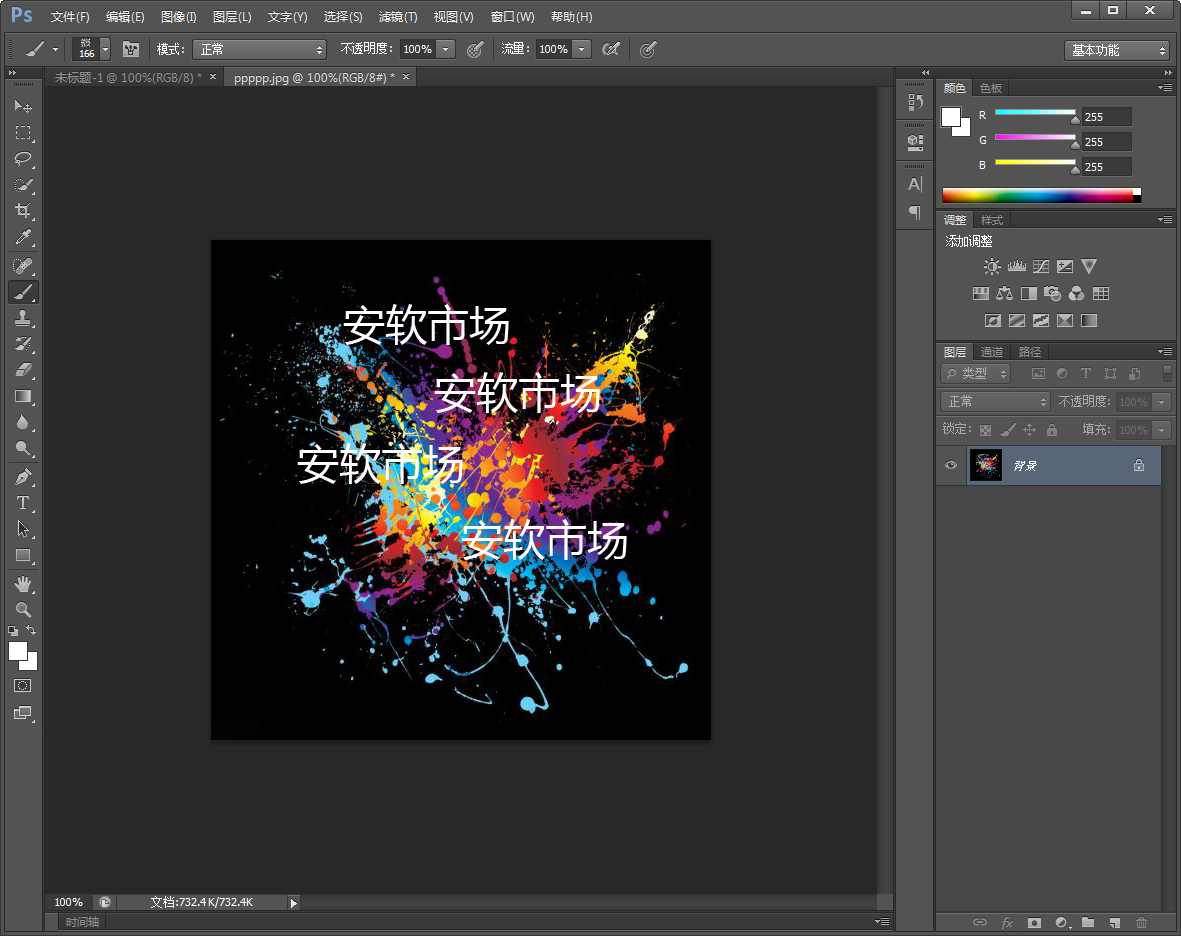Open the Character panel icon
1181x936 pixels.
click(915, 184)
